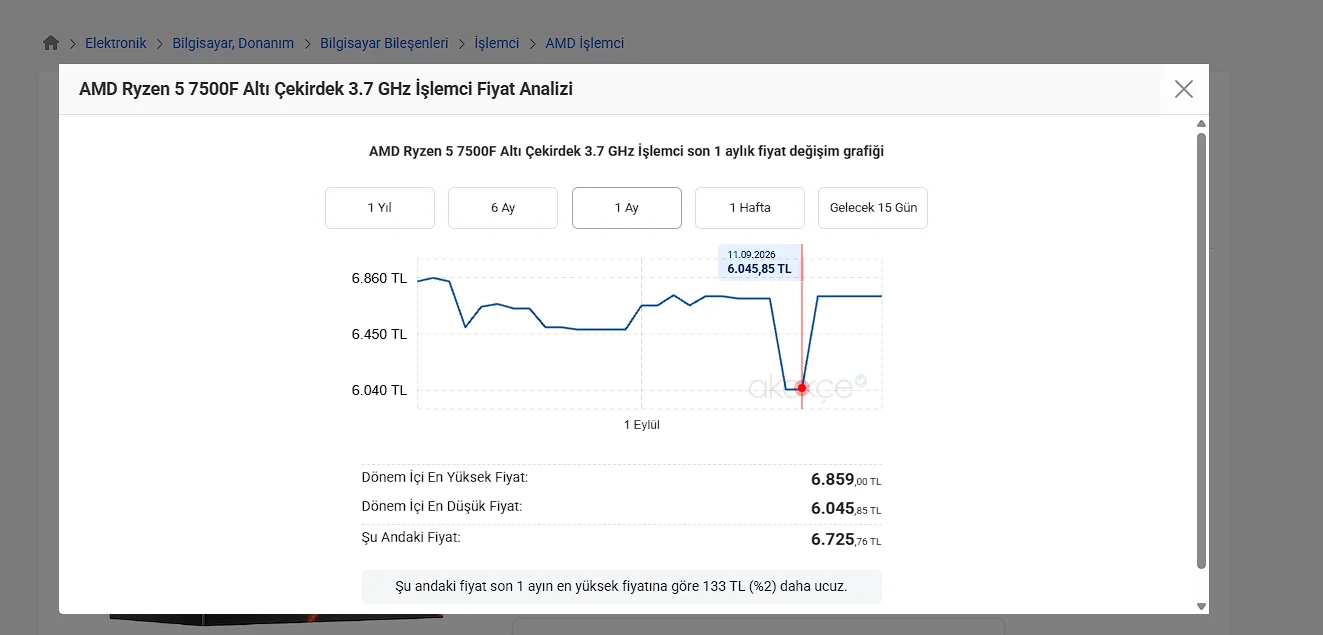Navigate to İşlemci breadcrumb
The height and width of the screenshot is (635, 1323).
(x=497, y=43)
